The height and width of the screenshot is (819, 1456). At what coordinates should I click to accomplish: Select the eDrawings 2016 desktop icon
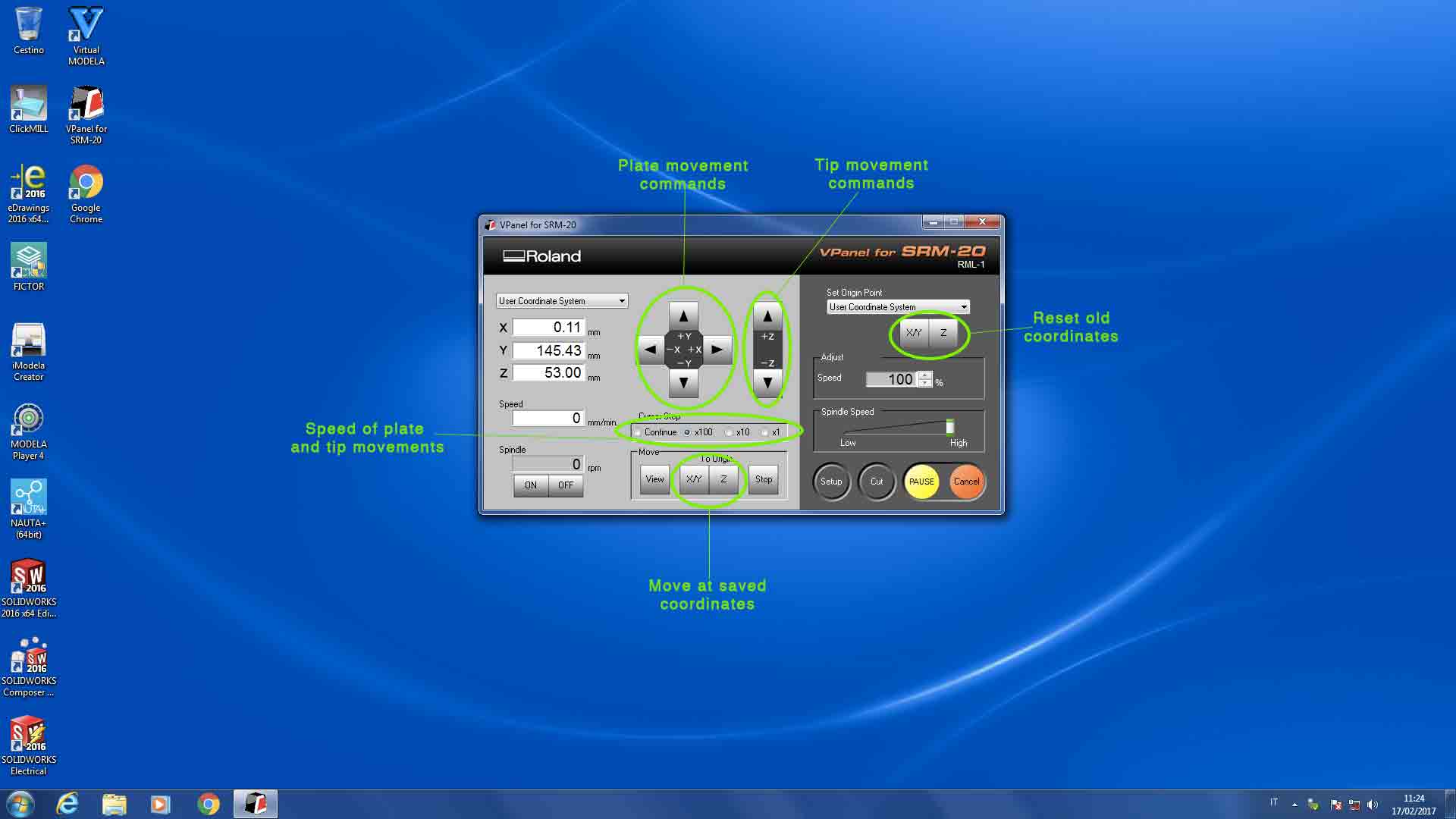pyautogui.click(x=29, y=193)
